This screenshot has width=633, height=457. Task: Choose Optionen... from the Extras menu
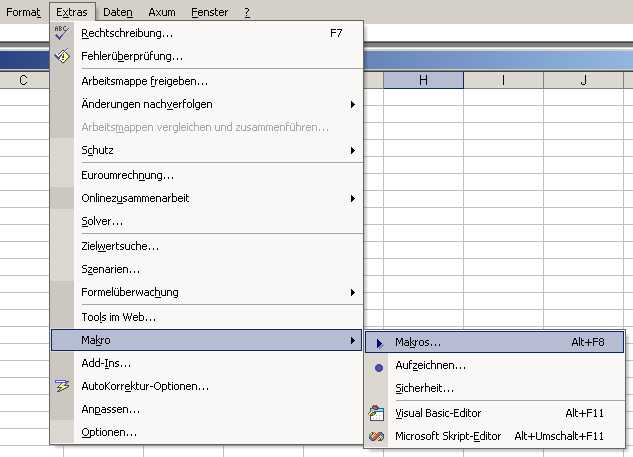[x=109, y=432]
